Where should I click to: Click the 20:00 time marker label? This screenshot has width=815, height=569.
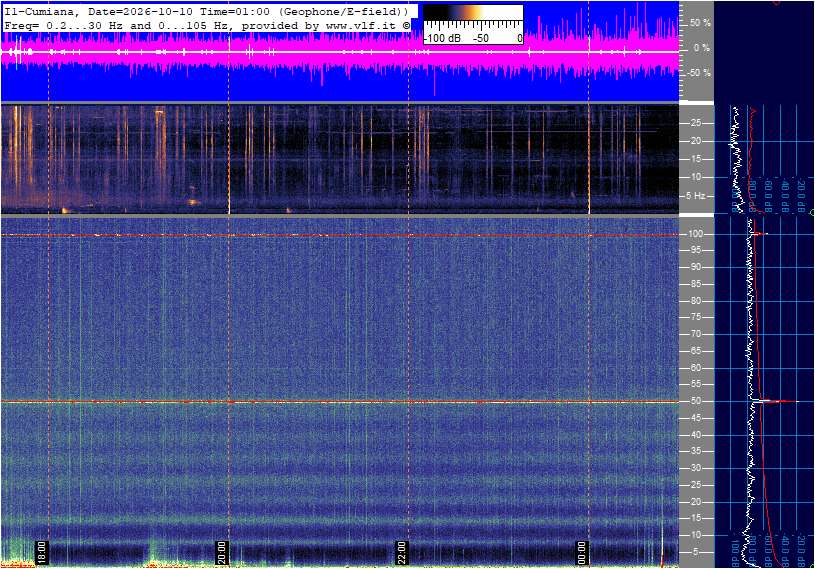coord(221,552)
